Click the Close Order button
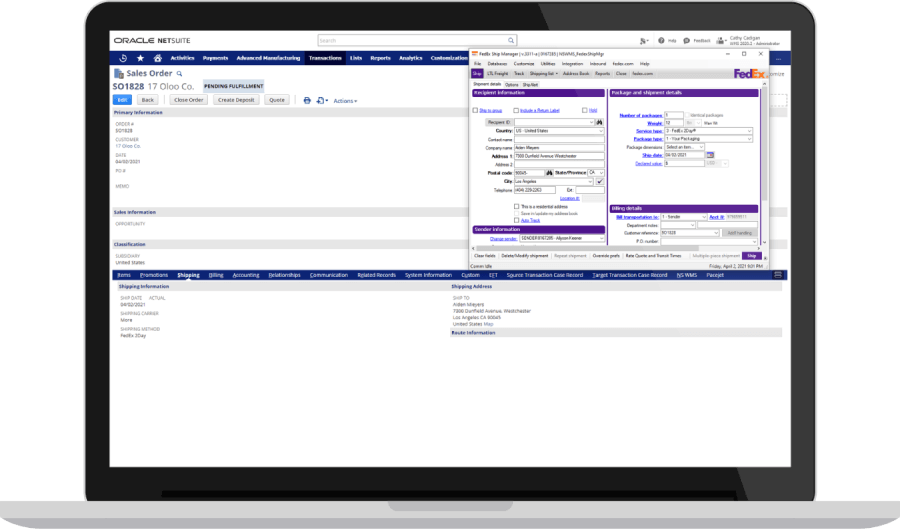Viewport: 900px width, 529px height. (189, 100)
